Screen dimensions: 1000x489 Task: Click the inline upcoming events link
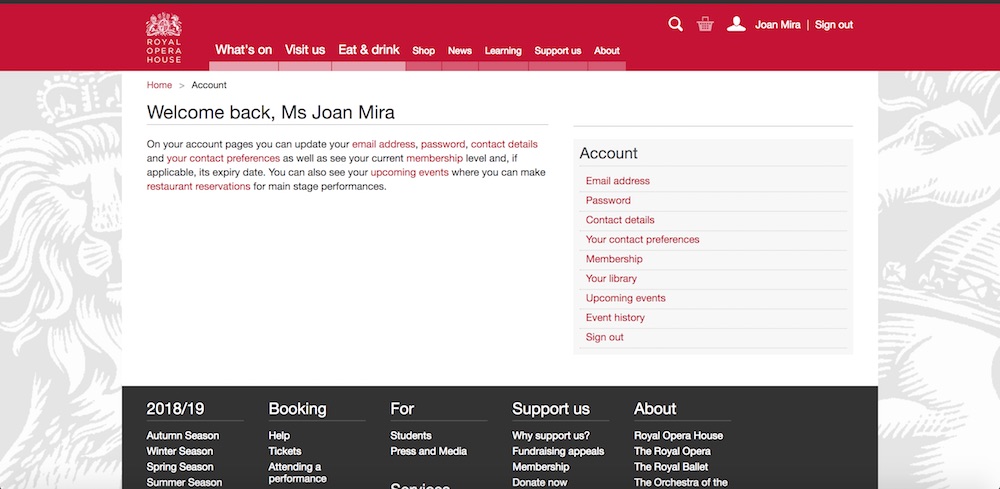(409, 172)
